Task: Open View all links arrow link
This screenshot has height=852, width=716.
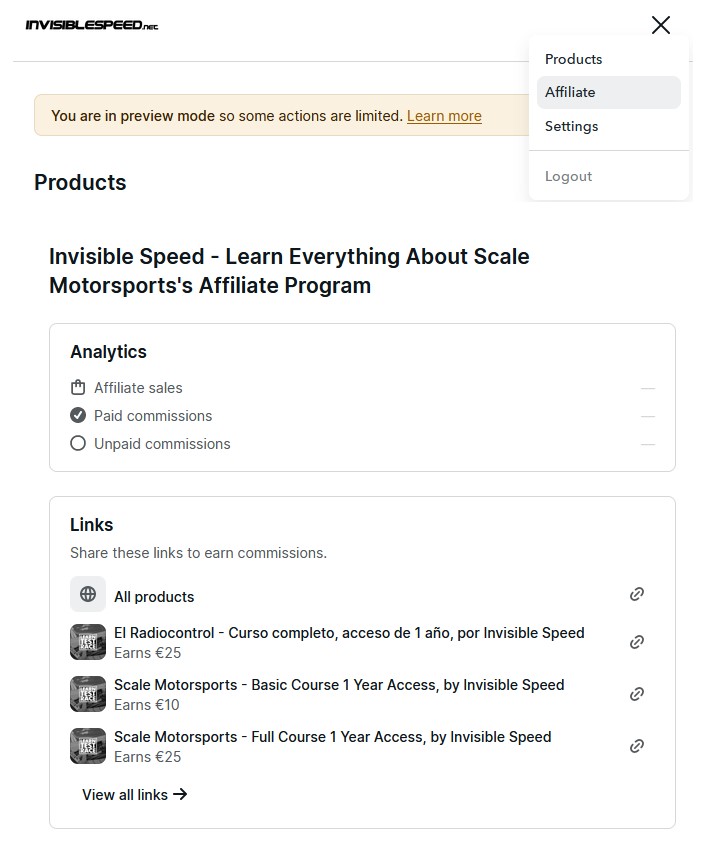Action: (x=135, y=794)
